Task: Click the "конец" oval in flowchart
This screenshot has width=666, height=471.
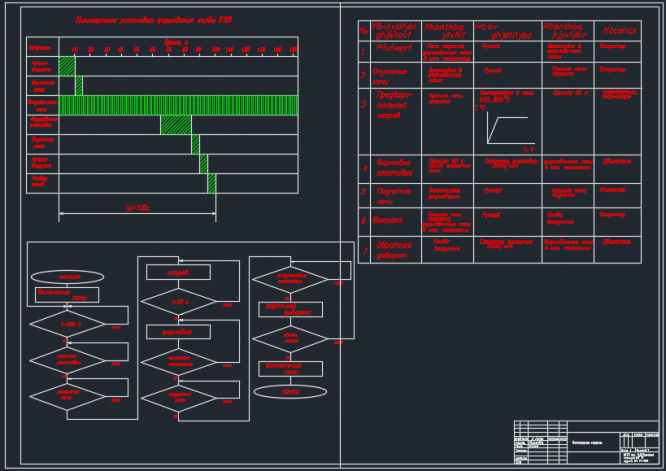Action: coord(291,391)
